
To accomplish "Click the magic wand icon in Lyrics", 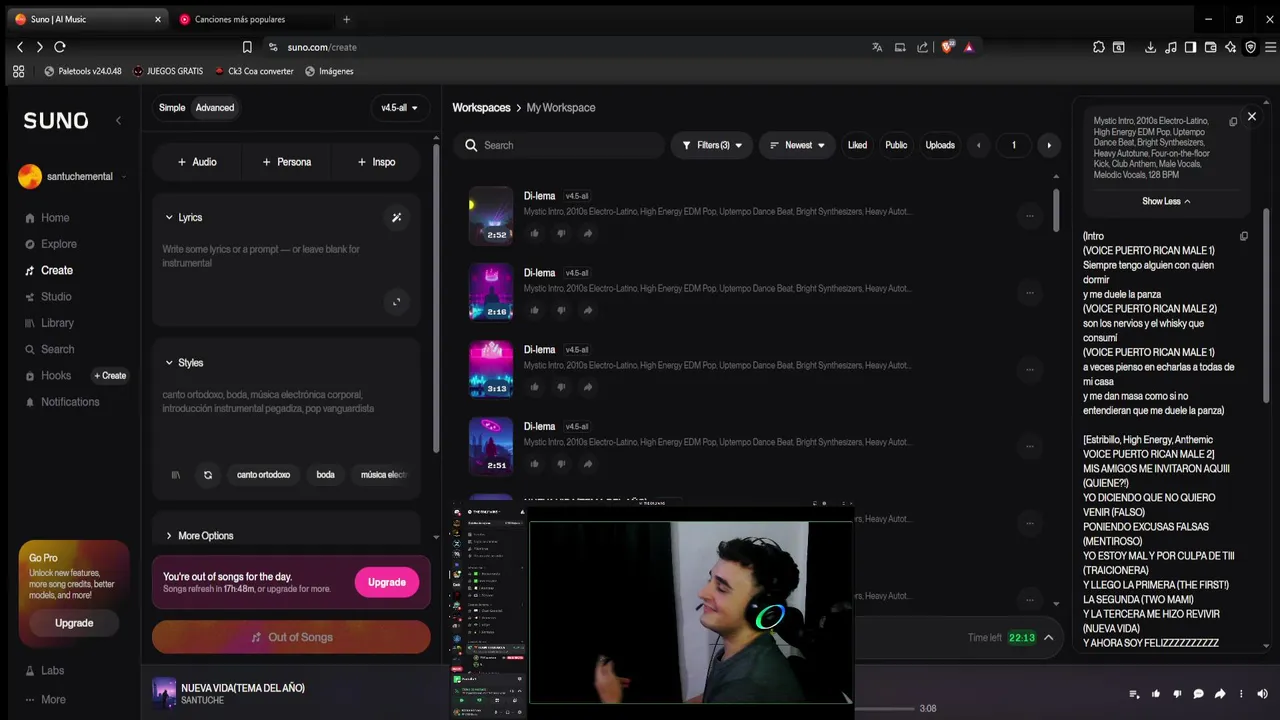I will pyautogui.click(x=397, y=217).
